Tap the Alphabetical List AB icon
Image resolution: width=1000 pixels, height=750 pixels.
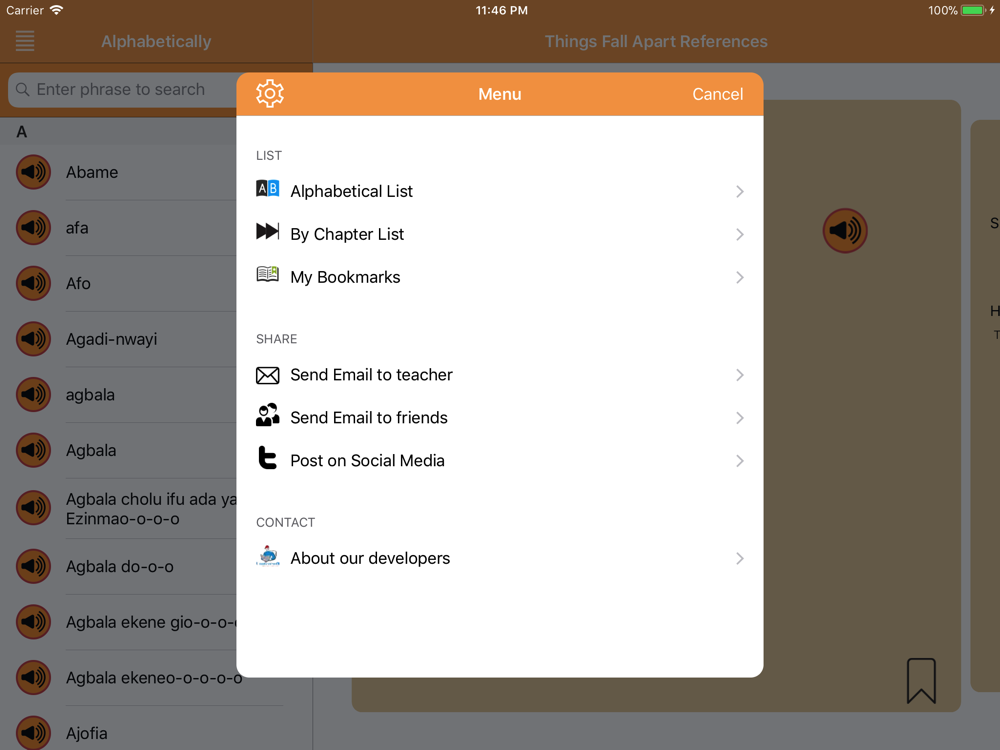click(x=267, y=189)
